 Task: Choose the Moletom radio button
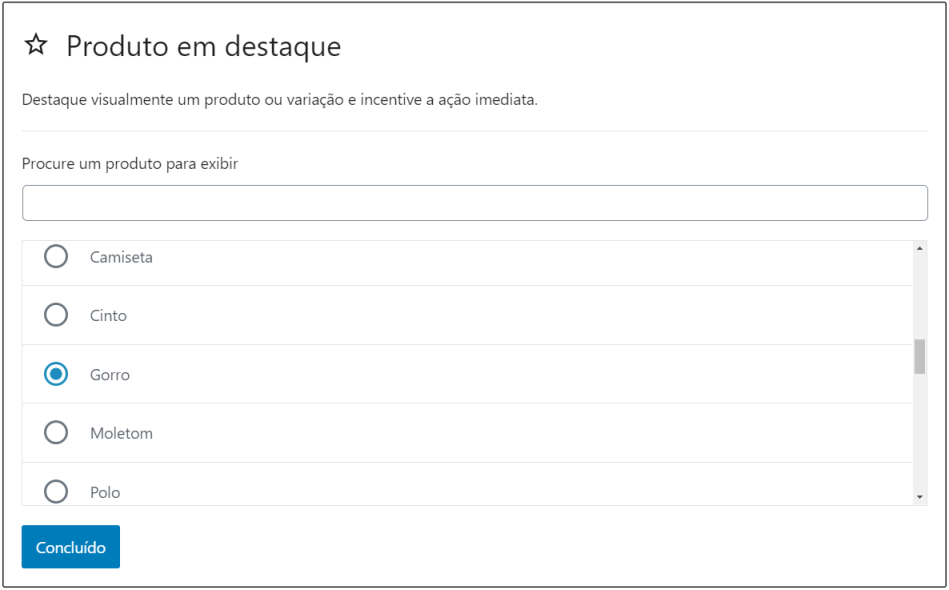tap(56, 433)
